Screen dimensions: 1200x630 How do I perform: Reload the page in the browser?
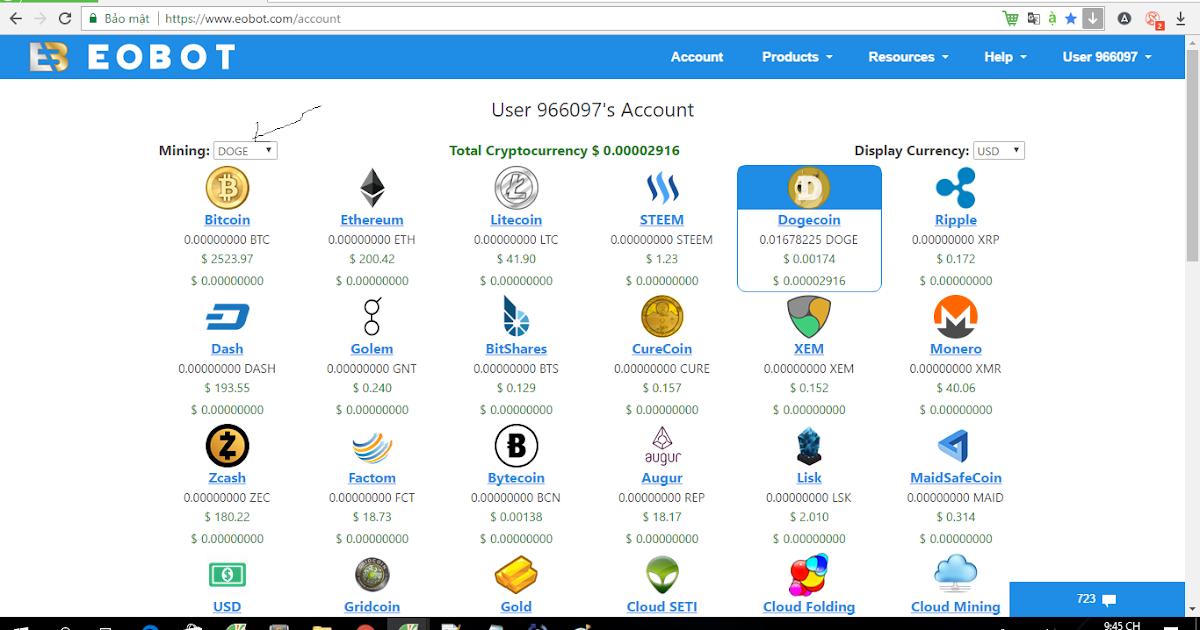[x=65, y=18]
